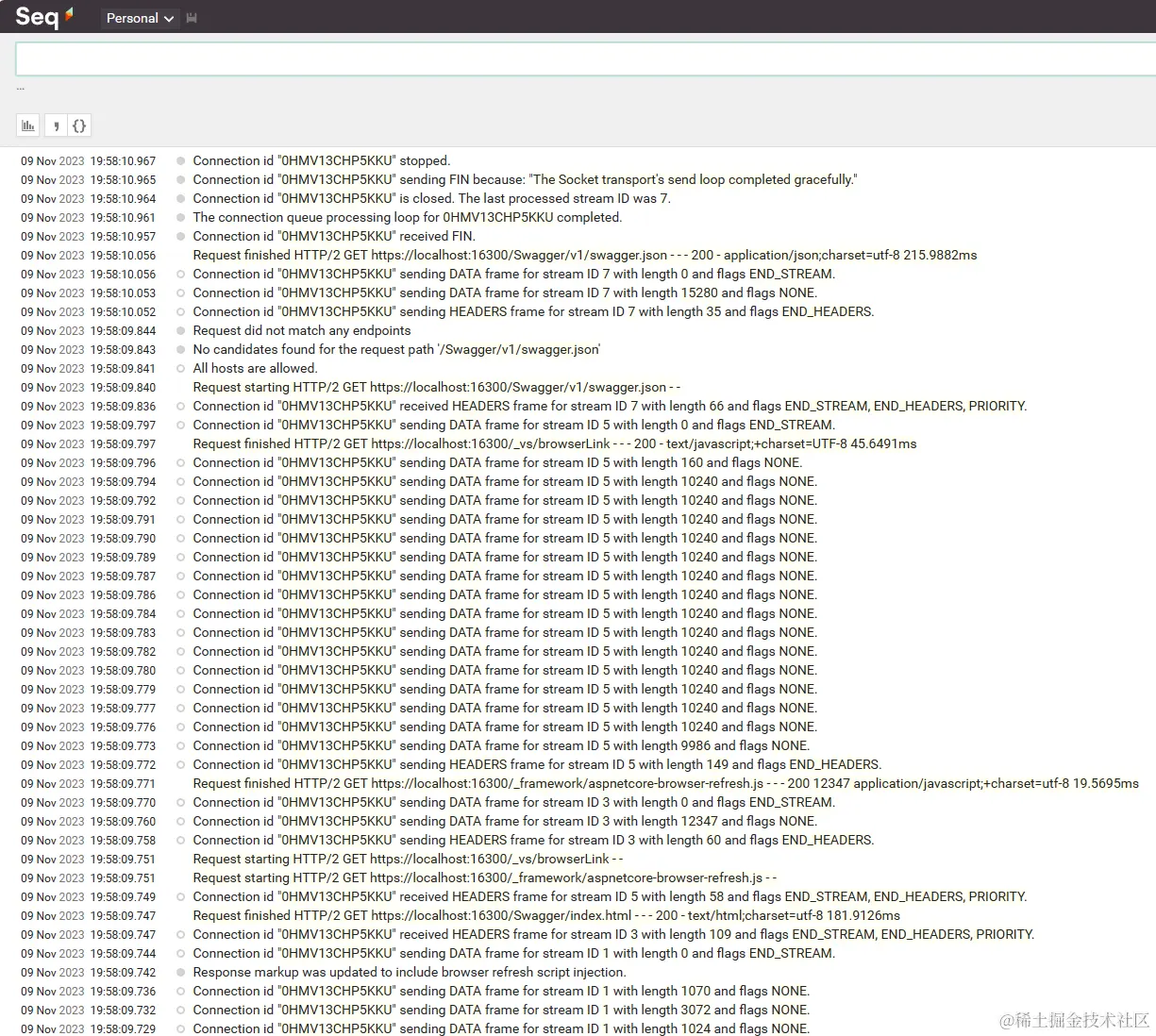Expand 'Request starting ... /Swagger/v1/swagger.json' event

(x=437, y=387)
